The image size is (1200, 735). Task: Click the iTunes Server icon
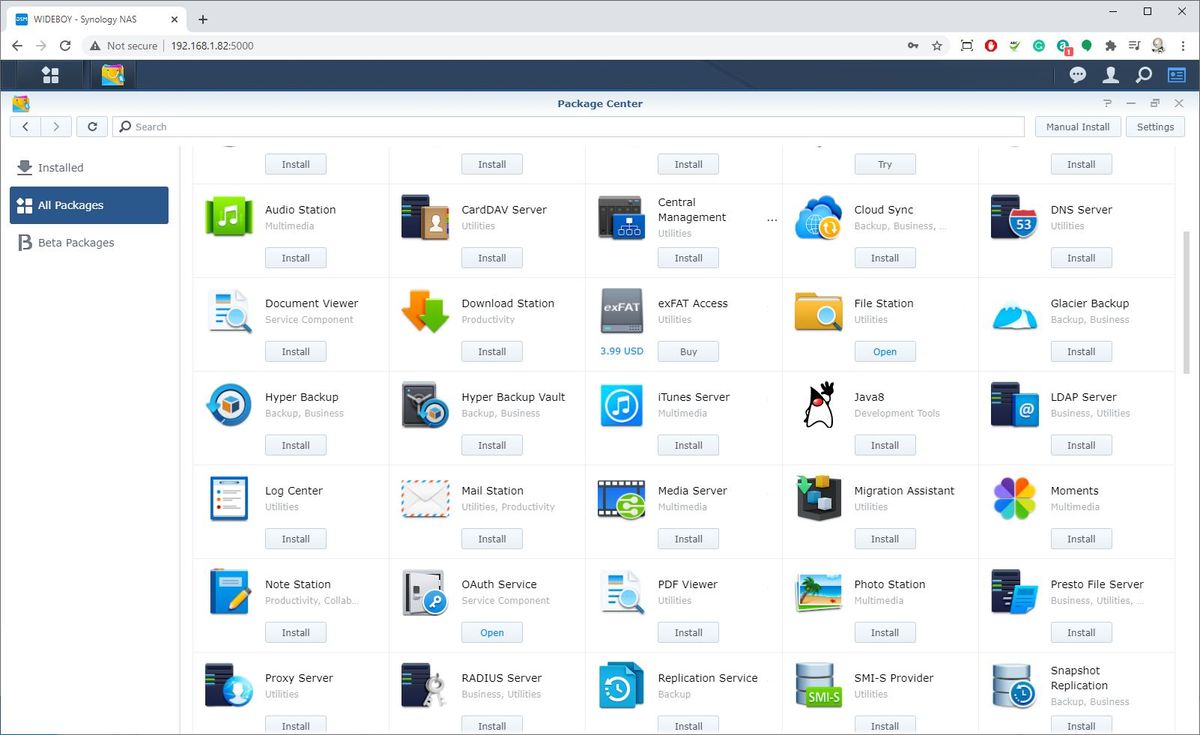[x=621, y=405]
